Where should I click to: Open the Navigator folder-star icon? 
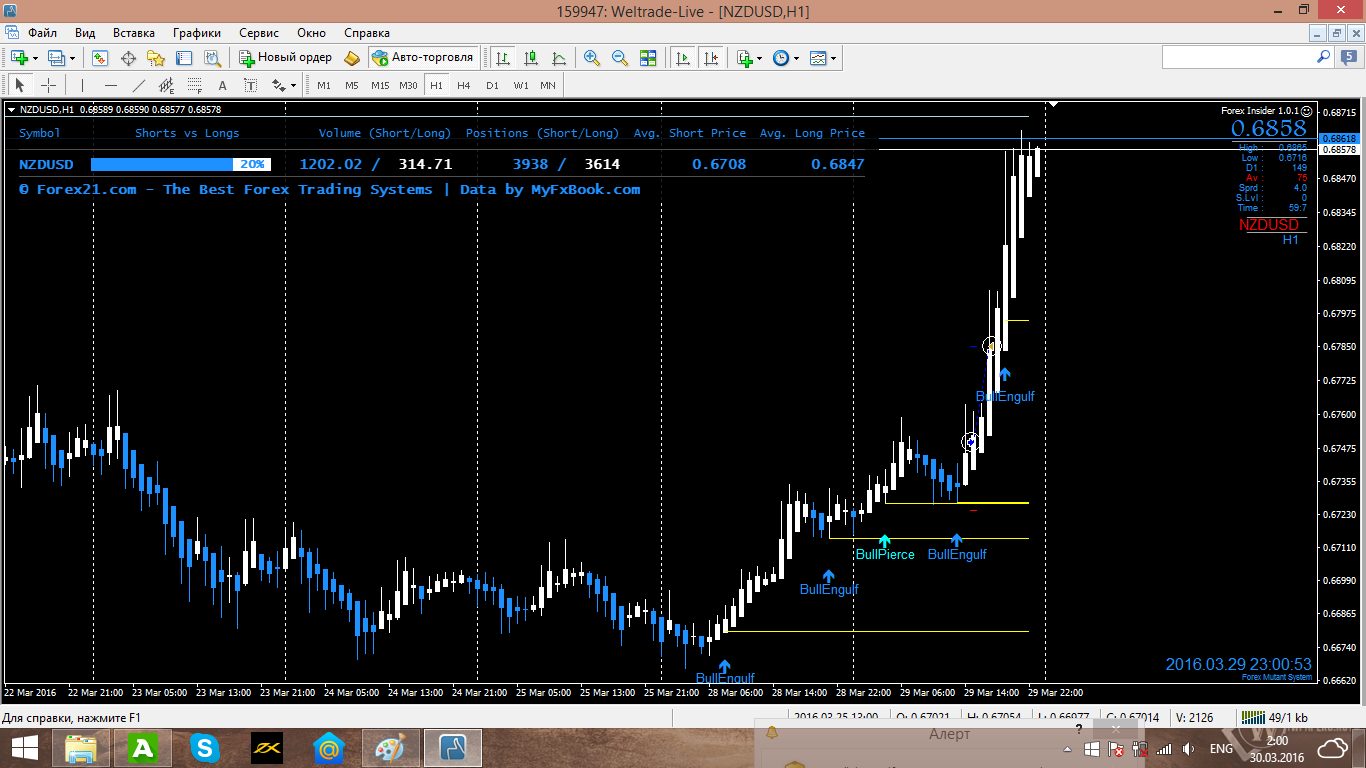point(156,58)
